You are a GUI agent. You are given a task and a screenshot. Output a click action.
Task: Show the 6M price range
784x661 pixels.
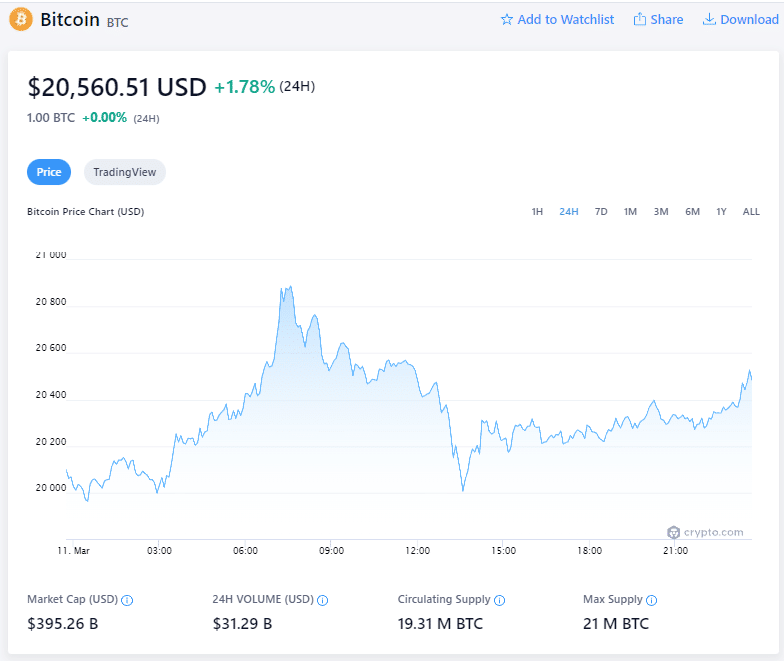tap(692, 212)
